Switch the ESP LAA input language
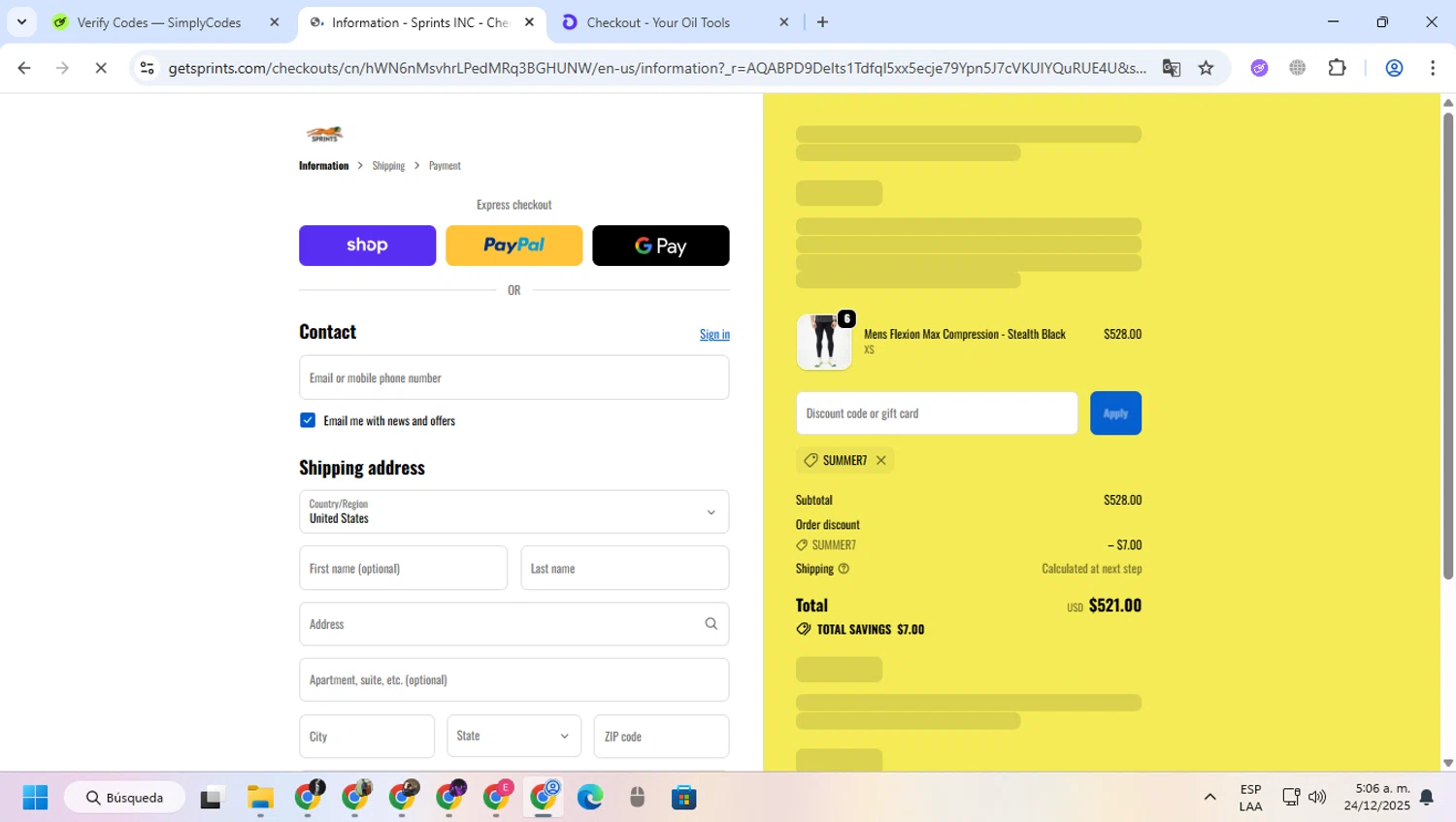This screenshot has height=822, width=1456. 1250,798
